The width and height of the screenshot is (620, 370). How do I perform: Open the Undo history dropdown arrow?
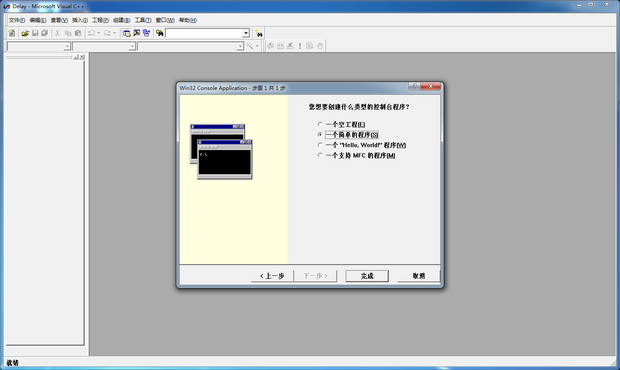(x=98, y=33)
